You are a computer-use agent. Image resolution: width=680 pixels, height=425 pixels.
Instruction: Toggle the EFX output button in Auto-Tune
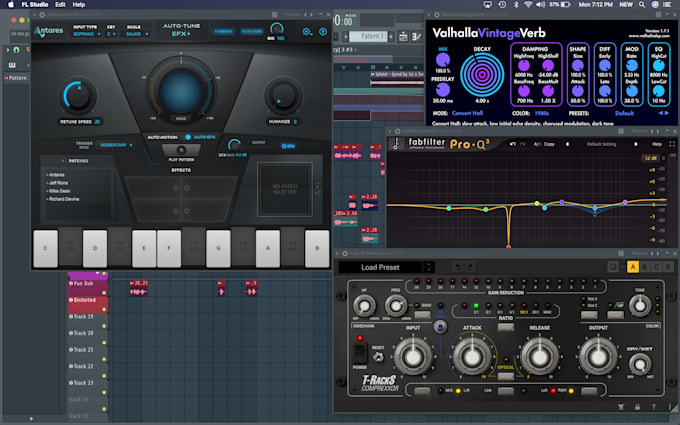(288, 146)
